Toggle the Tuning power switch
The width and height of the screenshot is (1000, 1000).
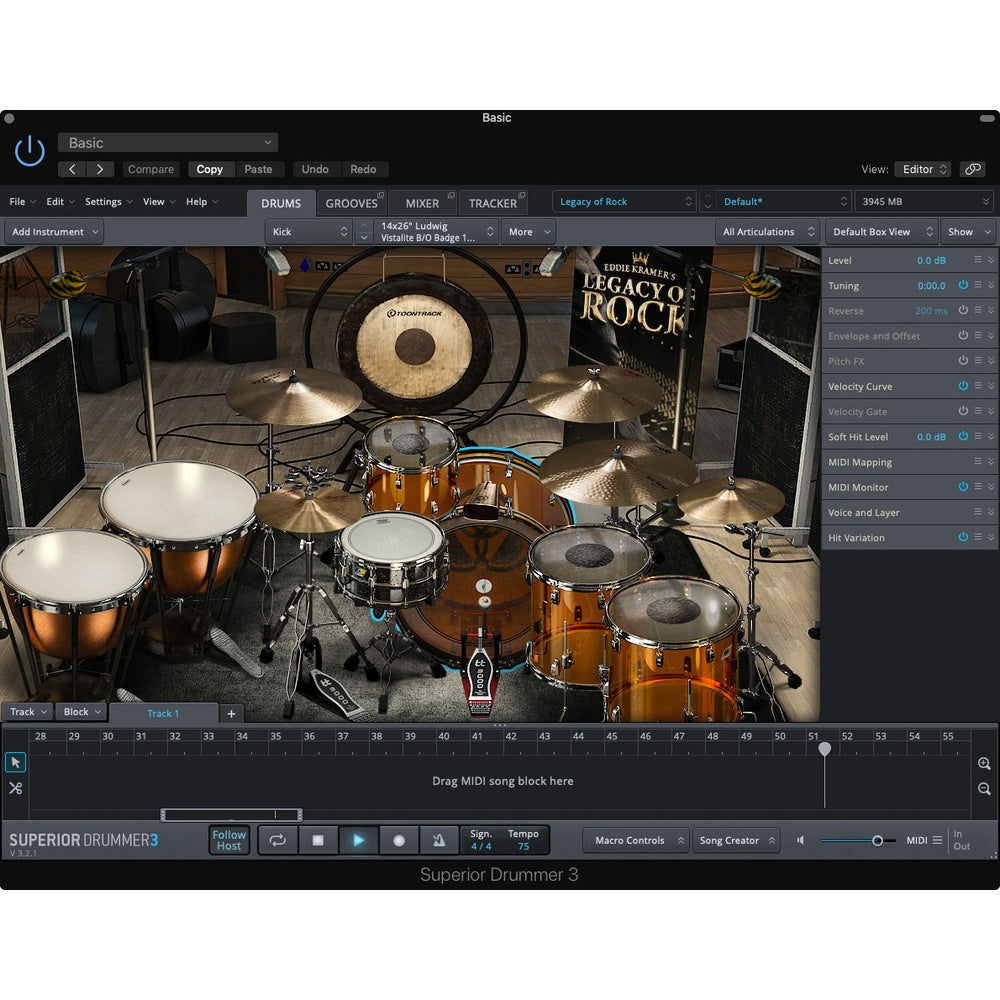[x=963, y=285]
